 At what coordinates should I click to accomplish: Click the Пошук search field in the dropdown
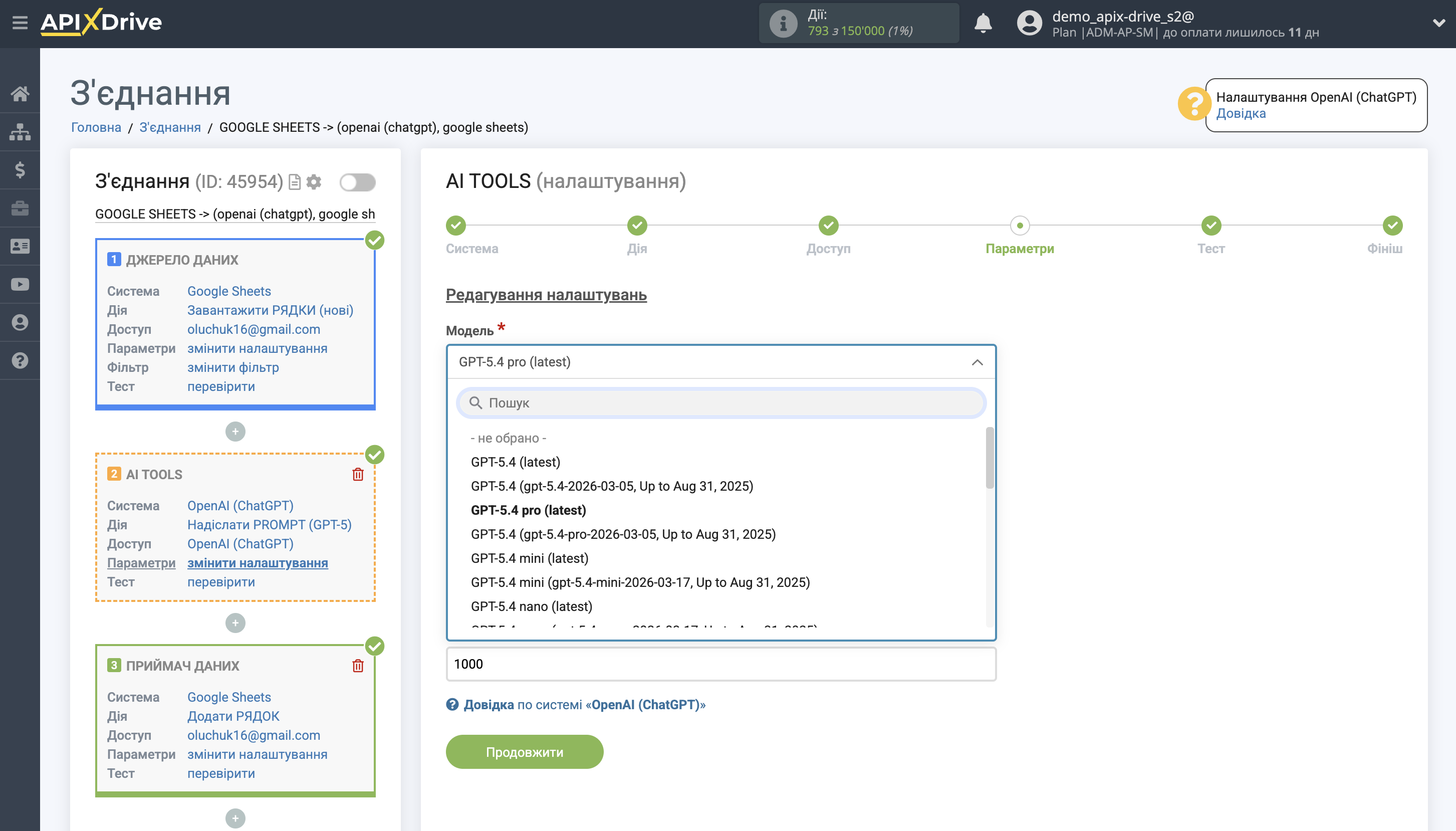pos(720,402)
